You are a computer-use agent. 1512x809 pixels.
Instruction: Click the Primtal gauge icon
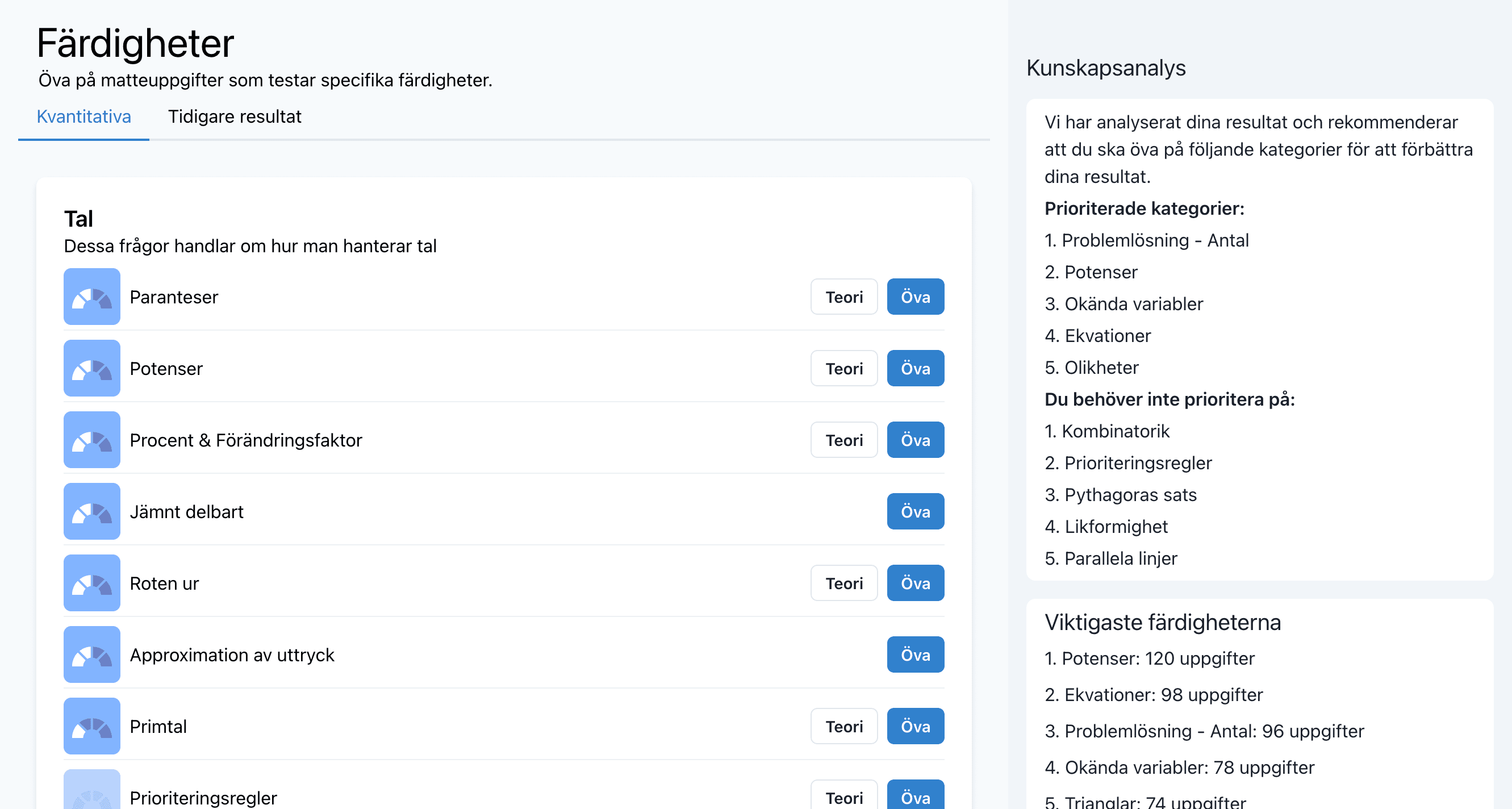point(91,726)
